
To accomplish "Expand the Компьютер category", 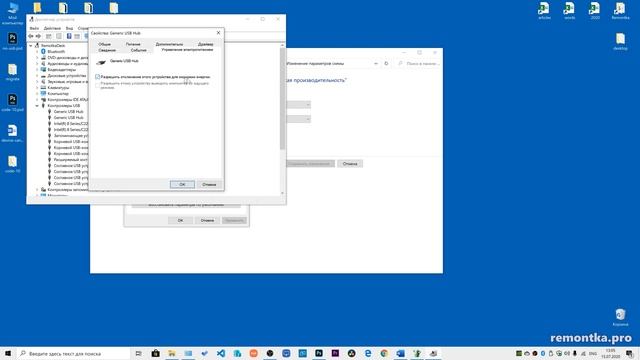I will click(x=37, y=93).
